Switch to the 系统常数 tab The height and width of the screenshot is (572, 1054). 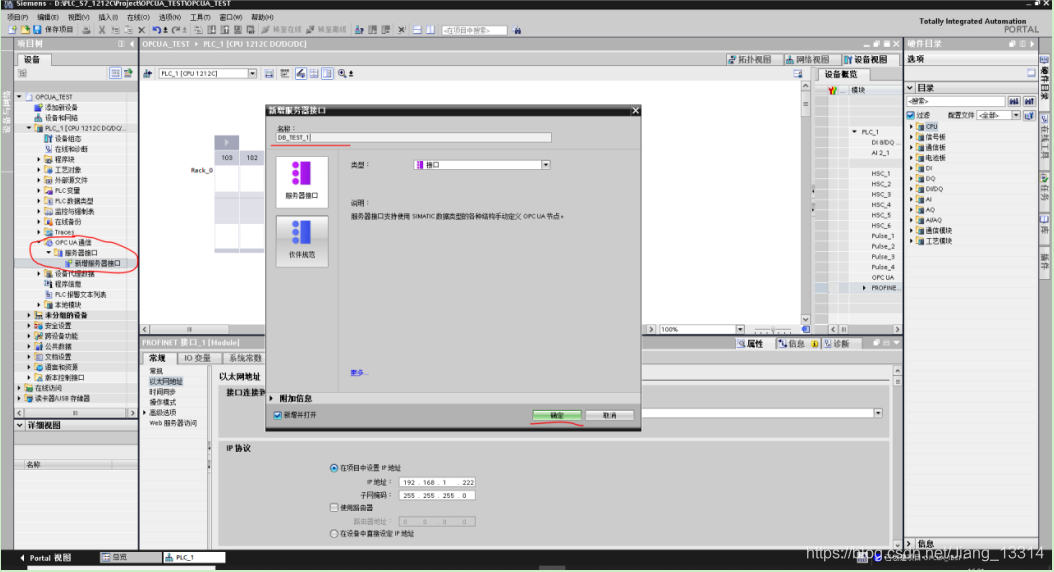point(245,358)
